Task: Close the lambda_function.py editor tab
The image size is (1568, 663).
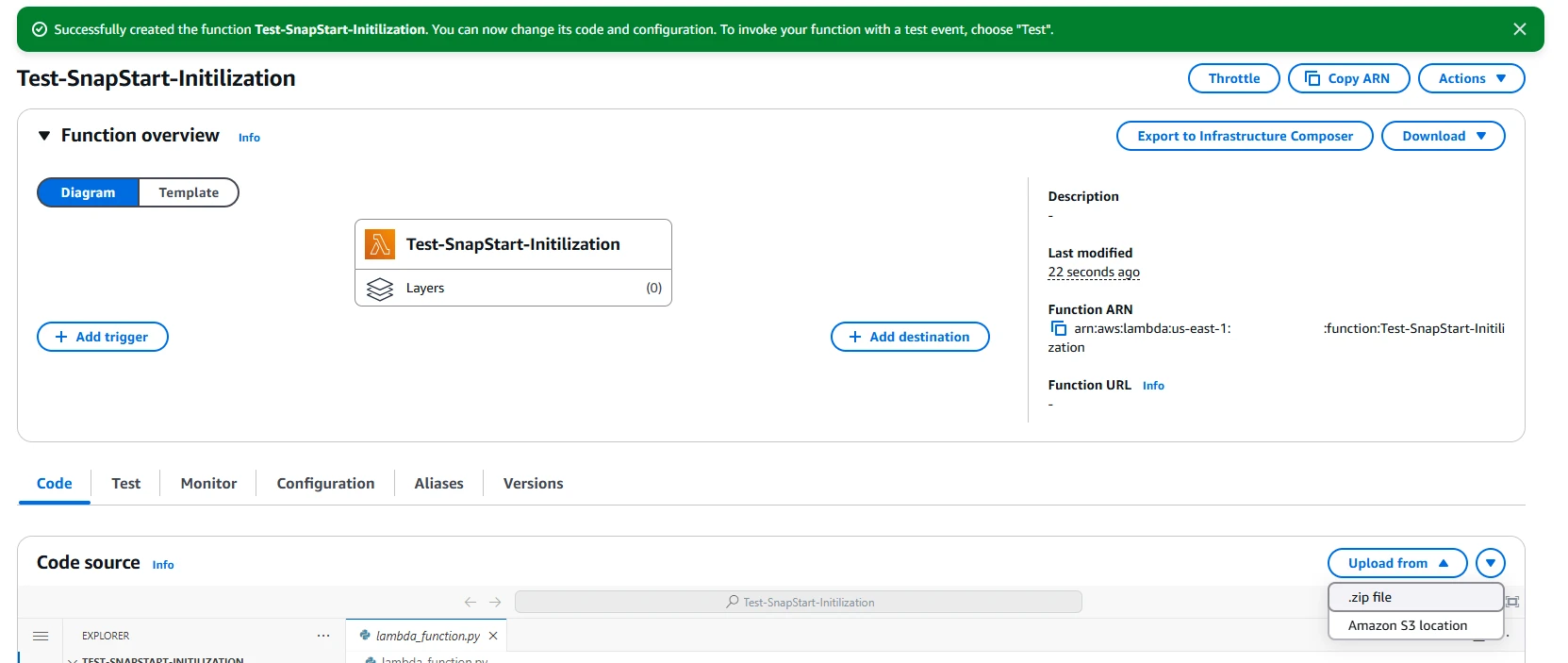Action: coord(493,636)
